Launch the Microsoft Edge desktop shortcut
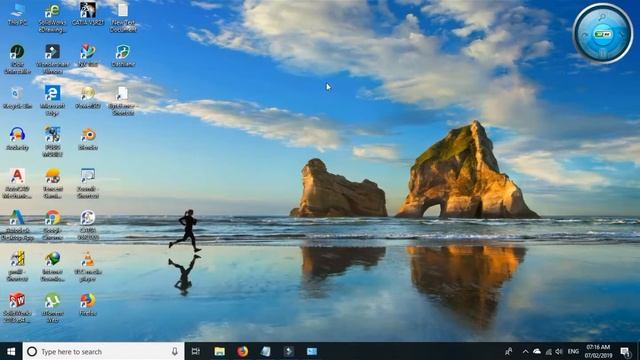 (52, 101)
